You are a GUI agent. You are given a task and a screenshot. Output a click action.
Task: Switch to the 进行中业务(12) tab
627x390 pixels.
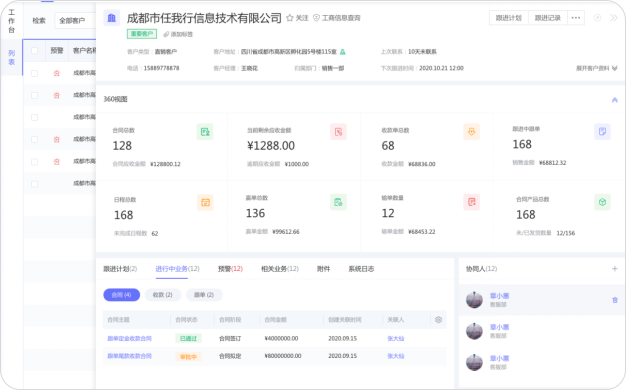click(x=177, y=269)
